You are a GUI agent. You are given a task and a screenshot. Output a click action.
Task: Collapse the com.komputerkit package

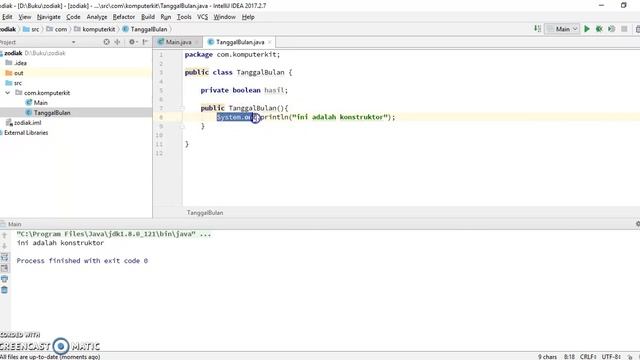pos(7,93)
